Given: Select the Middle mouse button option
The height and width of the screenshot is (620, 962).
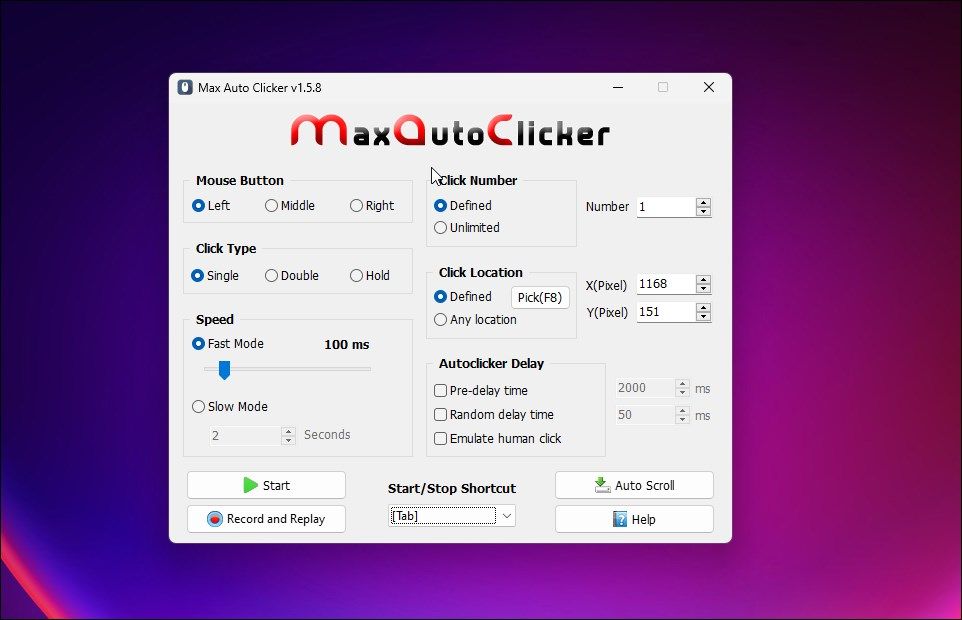Looking at the screenshot, I should pos(290,205).
